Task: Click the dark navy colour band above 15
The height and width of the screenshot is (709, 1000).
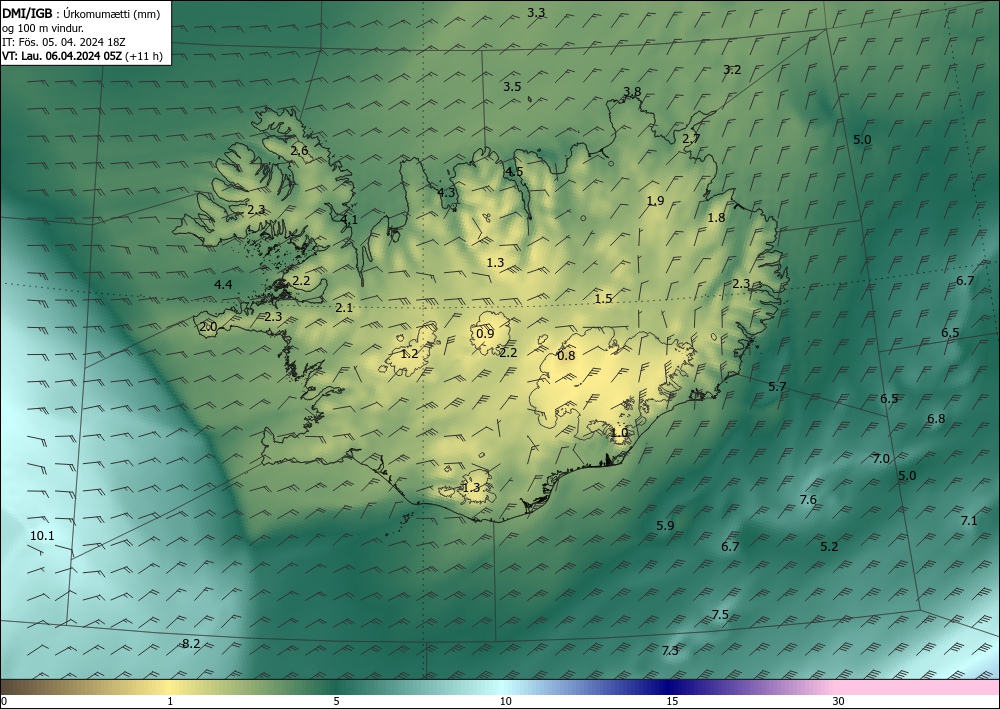Action: (x=668, y=687)
